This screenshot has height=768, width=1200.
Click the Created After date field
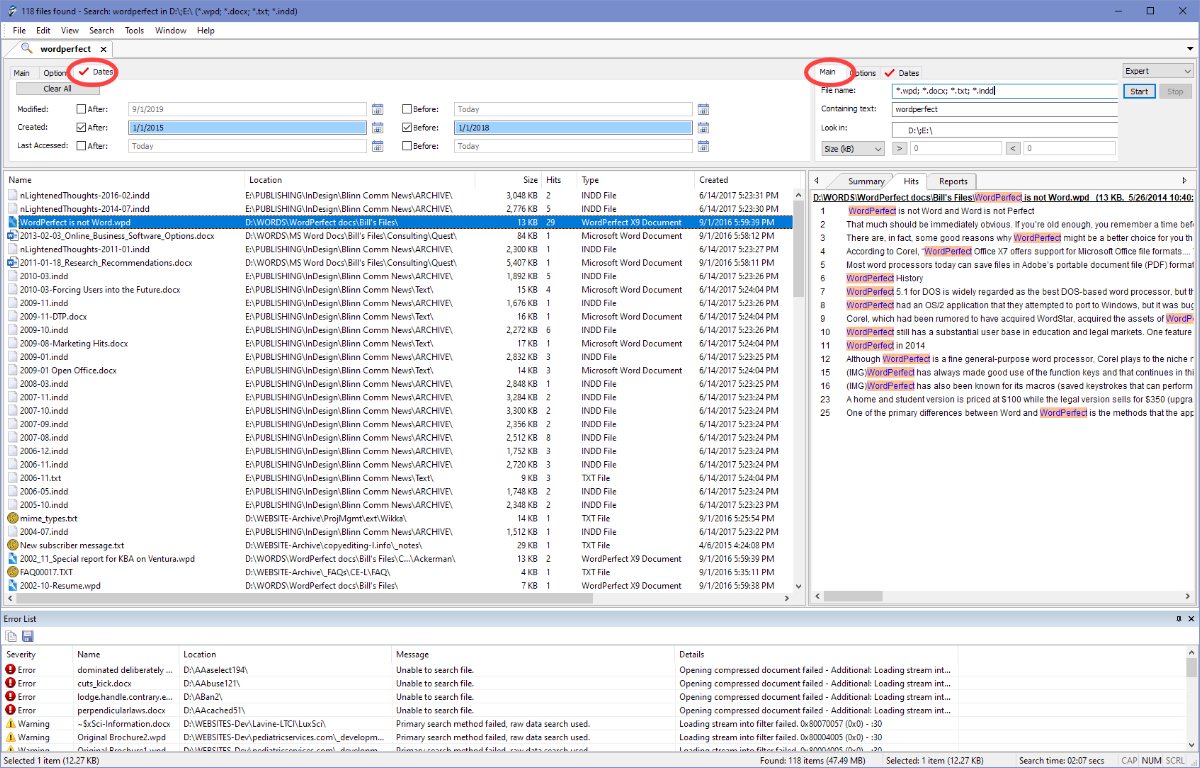point(248,127)
